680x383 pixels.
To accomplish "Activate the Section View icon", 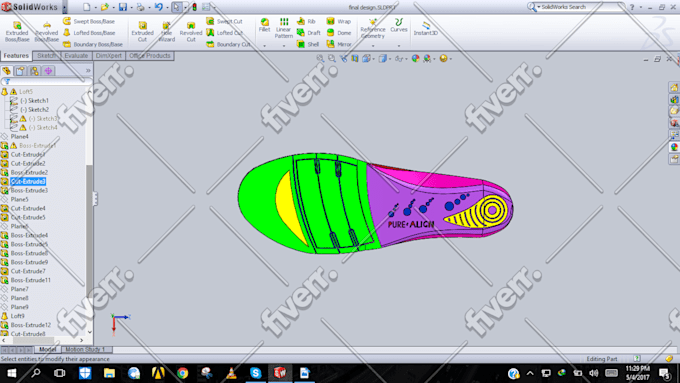I will point(355,58).
